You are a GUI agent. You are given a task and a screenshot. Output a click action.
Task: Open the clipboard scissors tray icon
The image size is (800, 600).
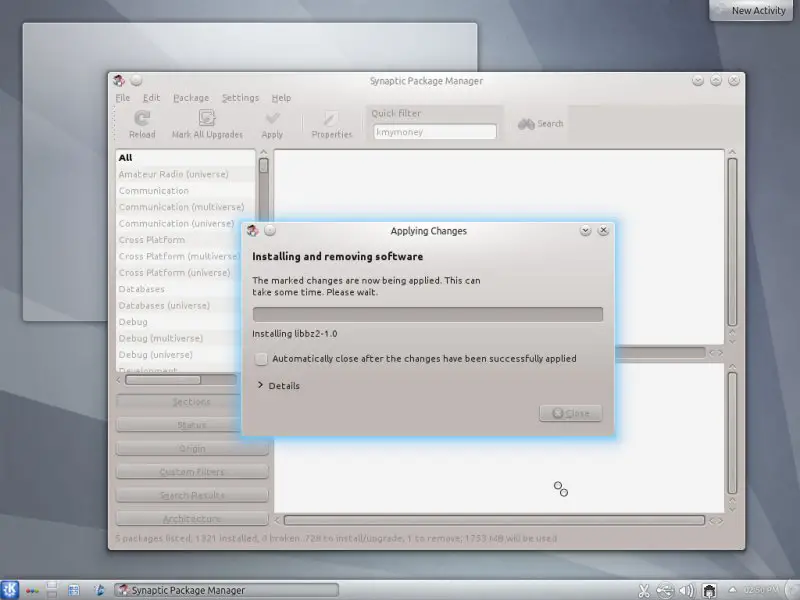tap(644, 590)
